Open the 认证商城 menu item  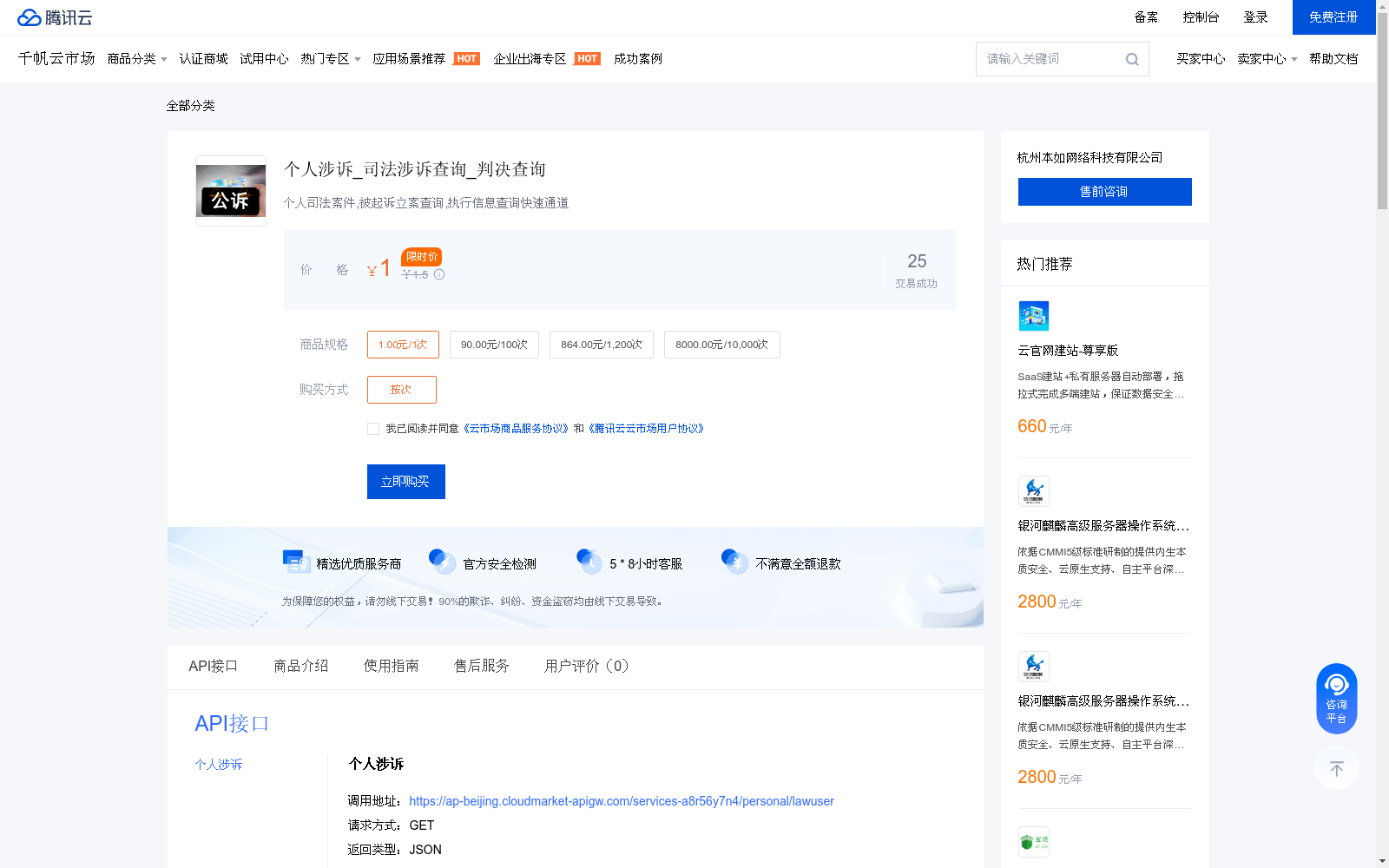pyautogui.click(x=203, y=59)
